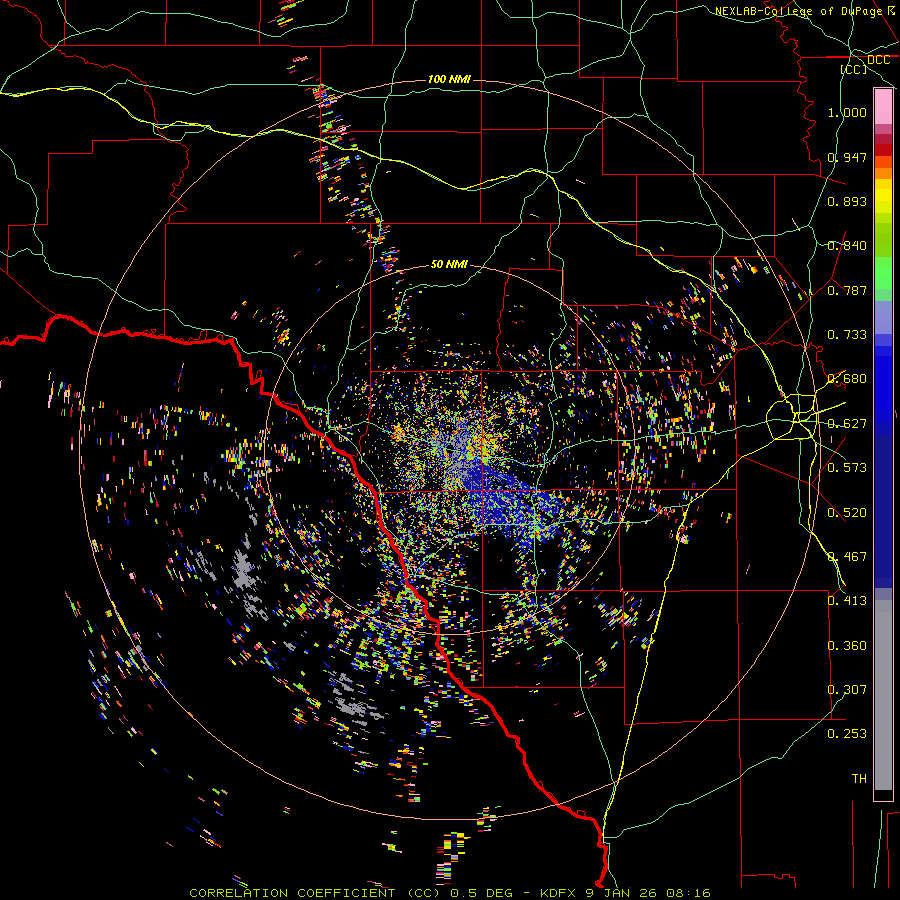900x900 pixels.
Task: Click the 0.573 scale value
Action: pyautogui.click(x=847, y=468)
